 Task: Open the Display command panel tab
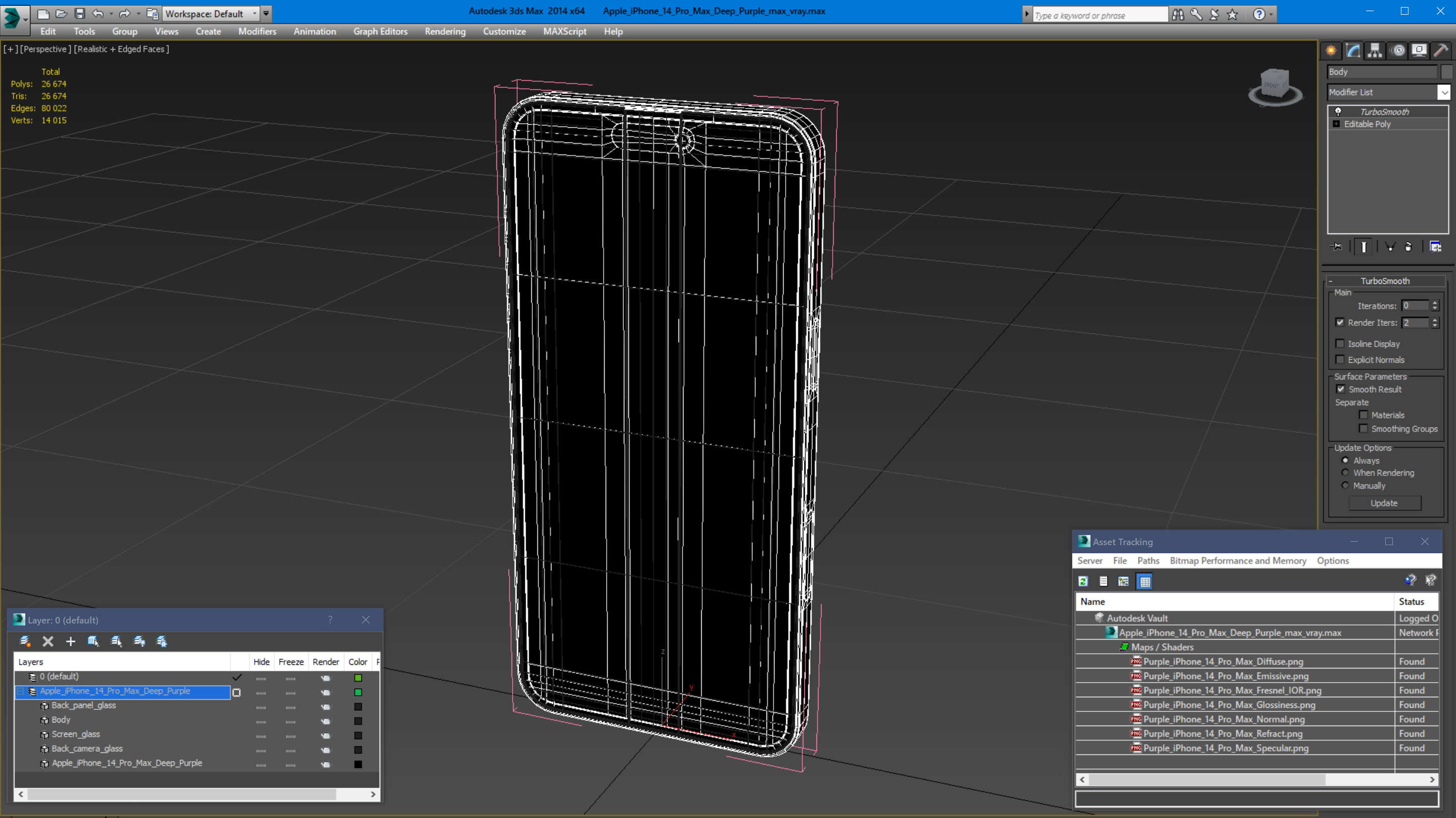1419,51
